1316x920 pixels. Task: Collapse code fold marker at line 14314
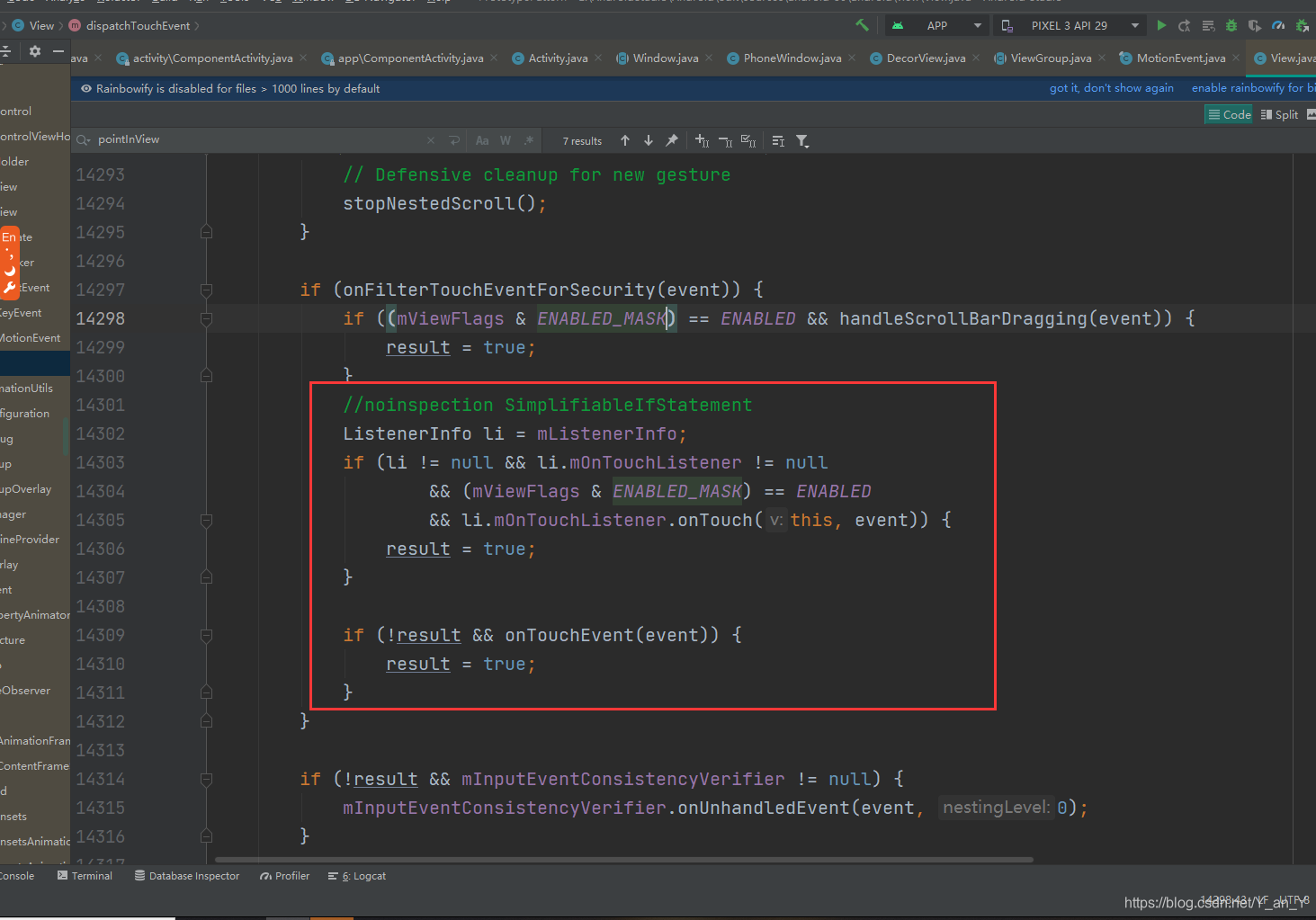206,779
